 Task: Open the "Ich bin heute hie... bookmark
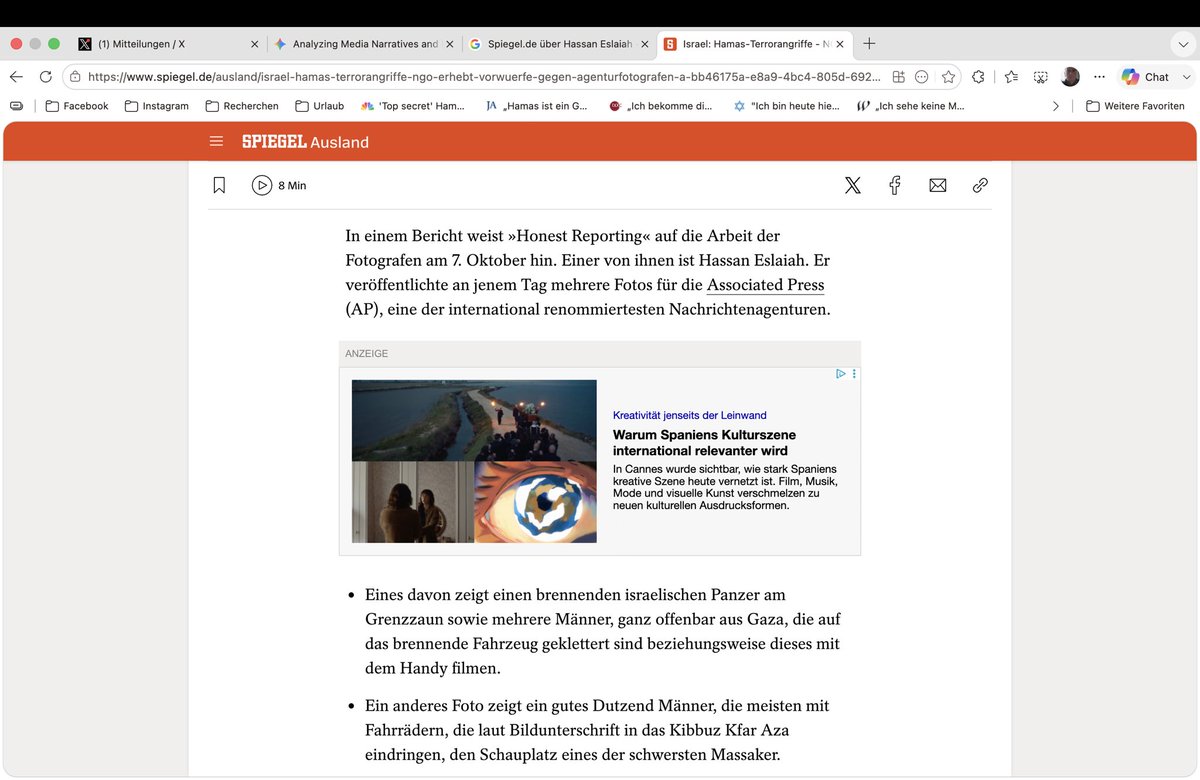[786, 106]
